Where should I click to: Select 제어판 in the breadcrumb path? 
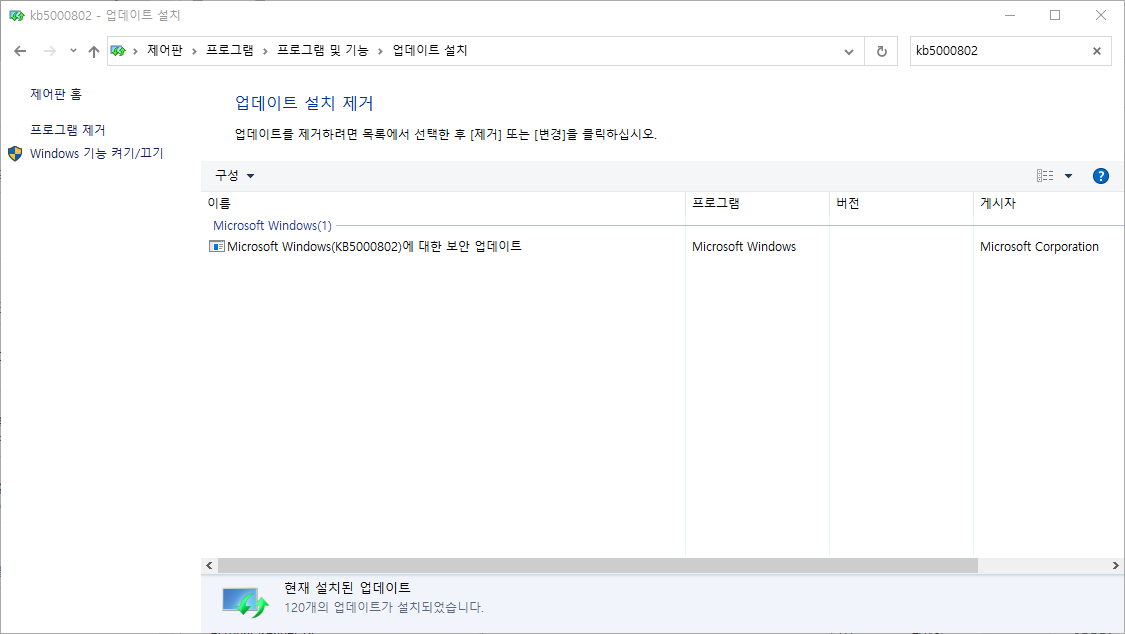click(x=165, y=50)
